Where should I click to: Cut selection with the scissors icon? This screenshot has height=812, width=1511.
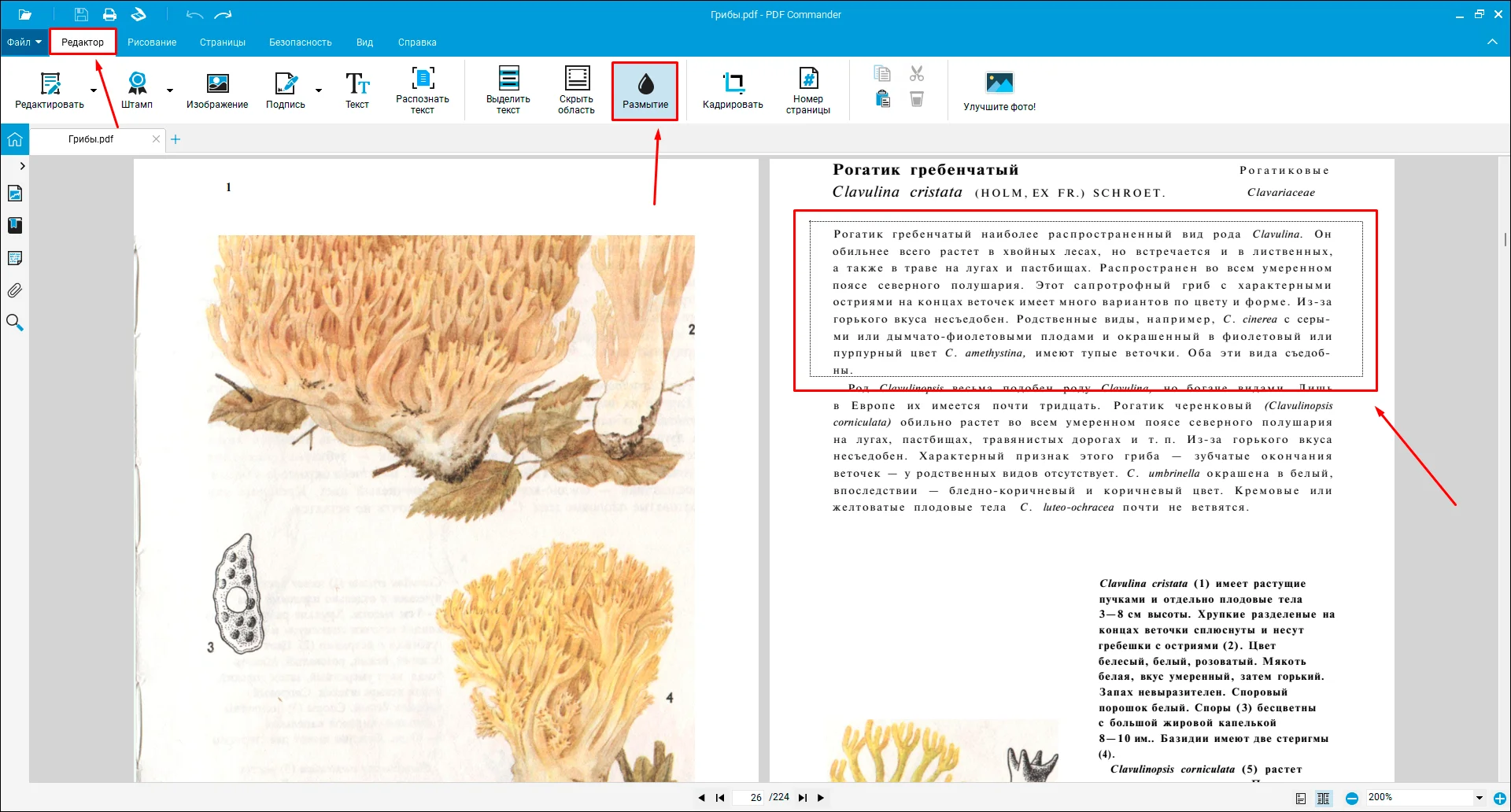[917, 73]
